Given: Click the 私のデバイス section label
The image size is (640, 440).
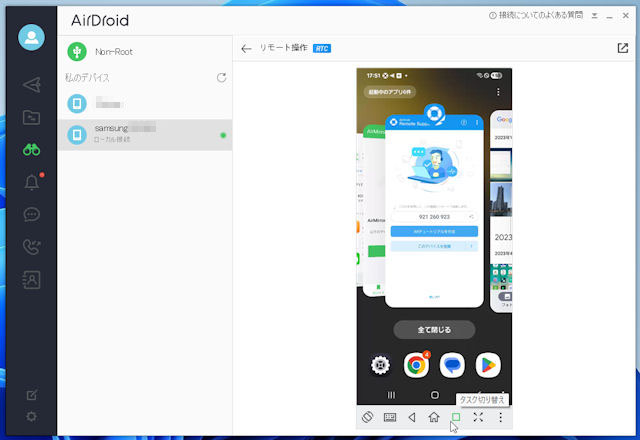Looking at the screenshot, I should coord(87,78).
